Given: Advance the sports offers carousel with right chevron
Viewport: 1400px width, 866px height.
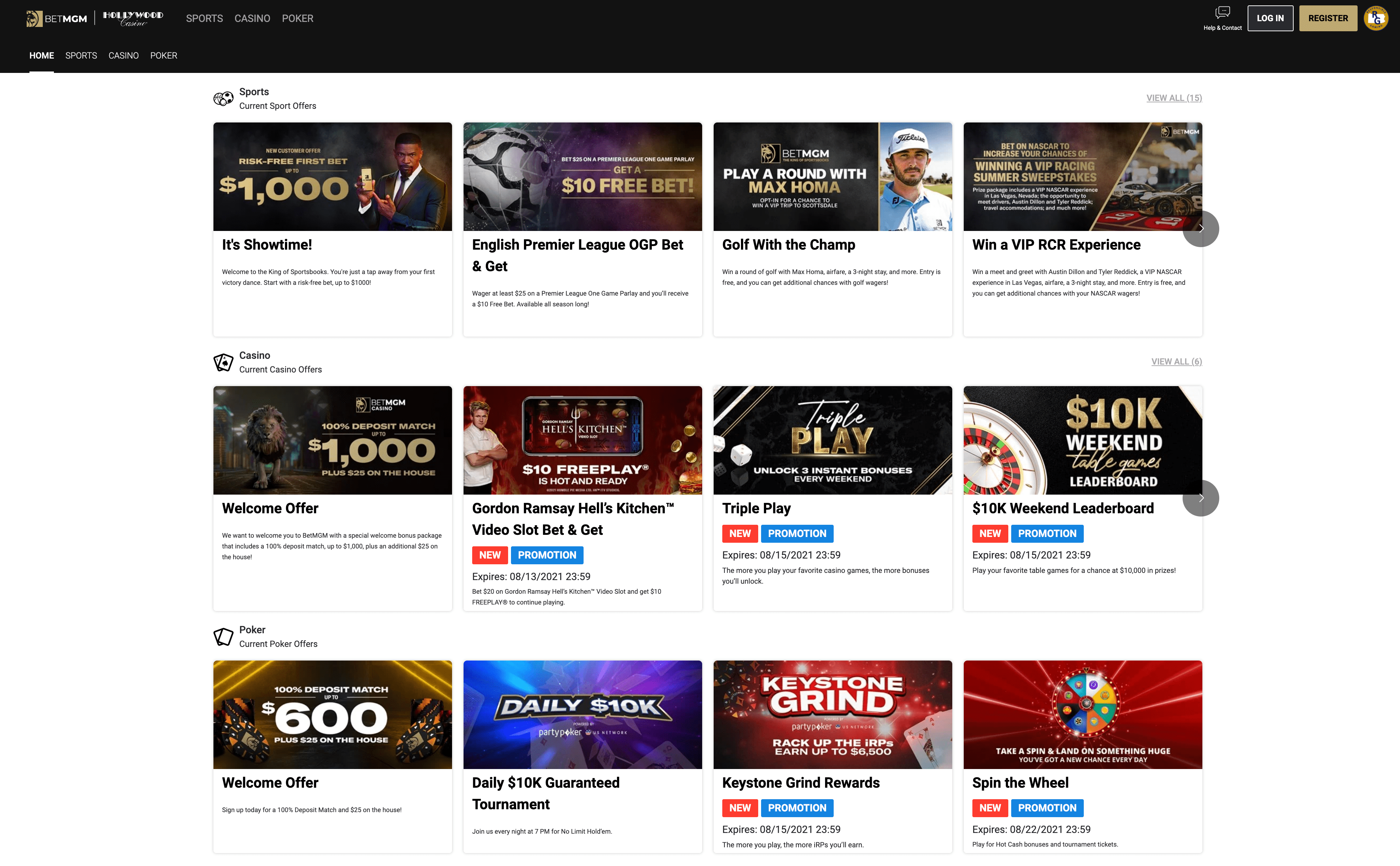Looking at the screenshot, I should click(x=1201, y=228).
